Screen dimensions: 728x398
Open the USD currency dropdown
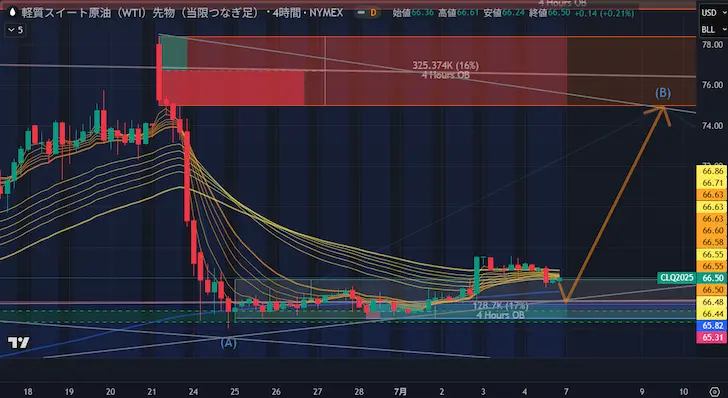(714, 13)
